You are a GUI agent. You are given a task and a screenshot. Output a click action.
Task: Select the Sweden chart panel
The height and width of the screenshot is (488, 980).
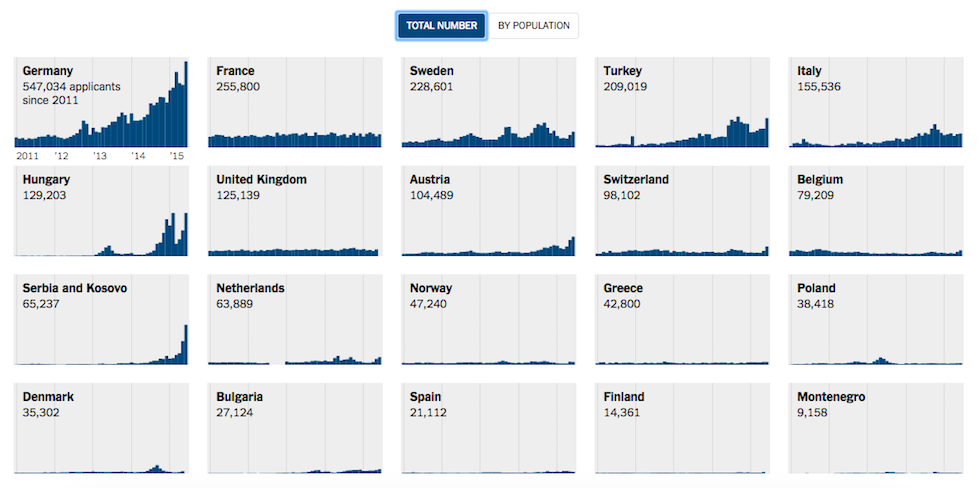(488, 103)
